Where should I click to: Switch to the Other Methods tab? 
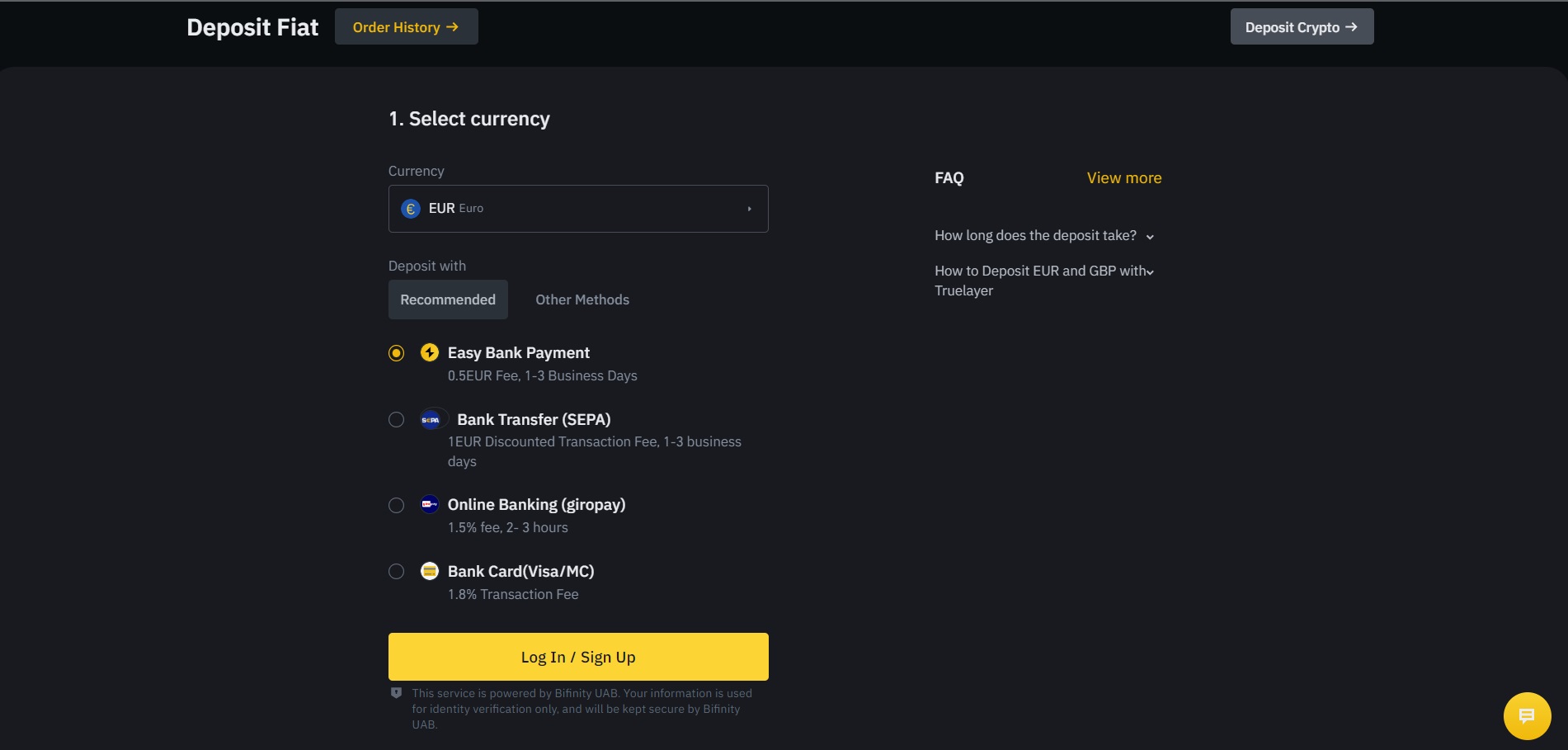582,300
